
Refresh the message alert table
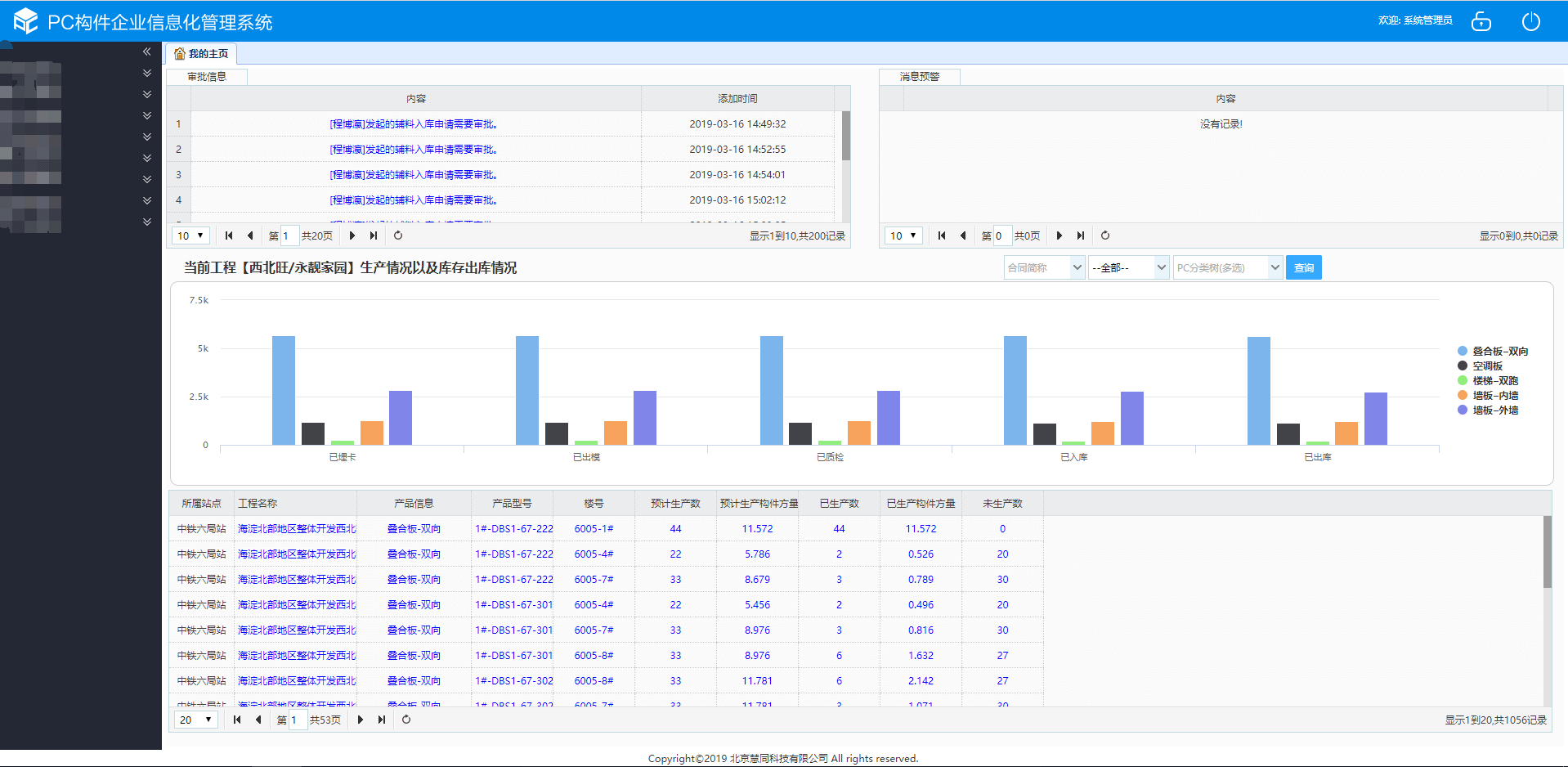[x=1105, y=235]
